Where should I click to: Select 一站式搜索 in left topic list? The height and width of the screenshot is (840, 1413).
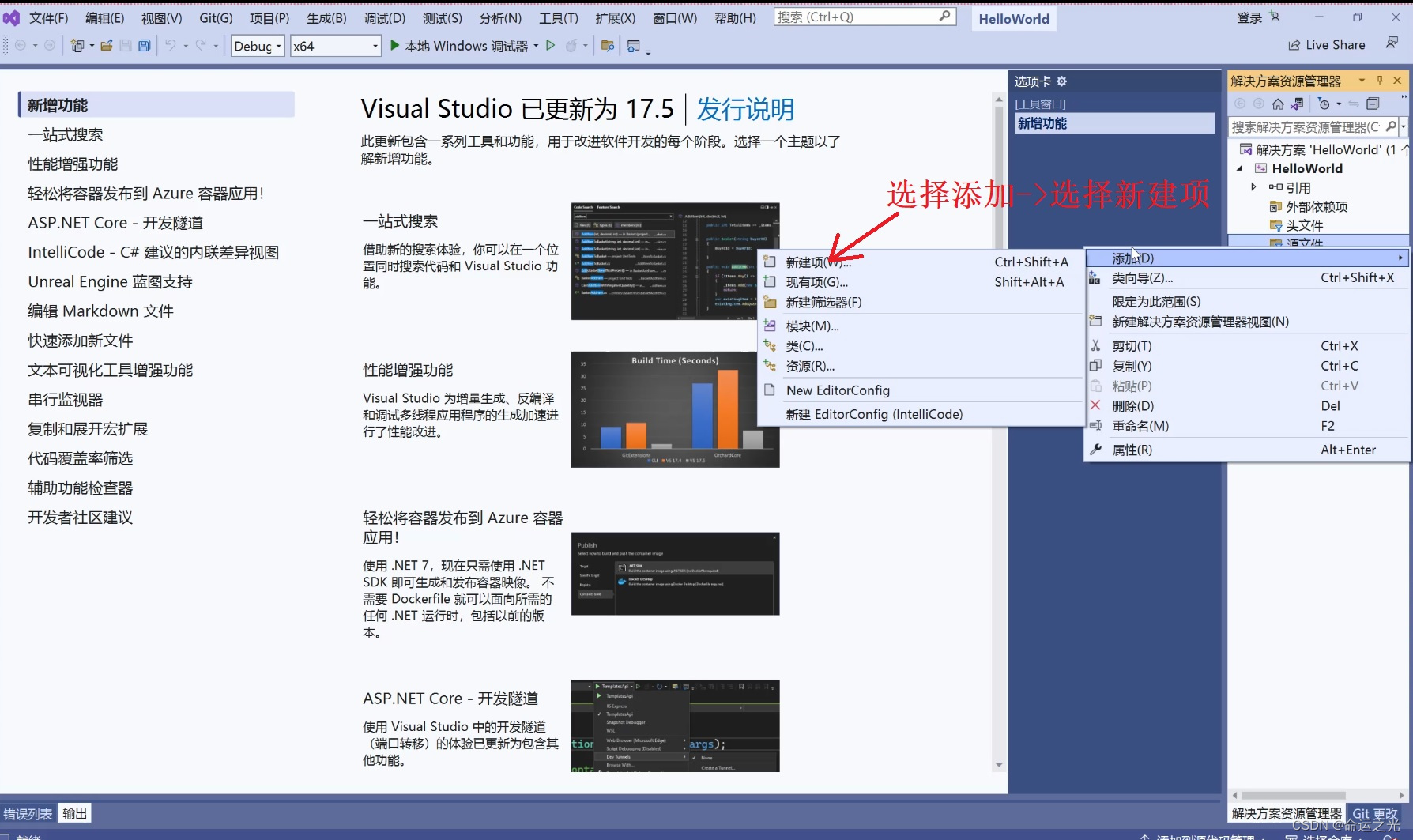(x=66, y=134)
